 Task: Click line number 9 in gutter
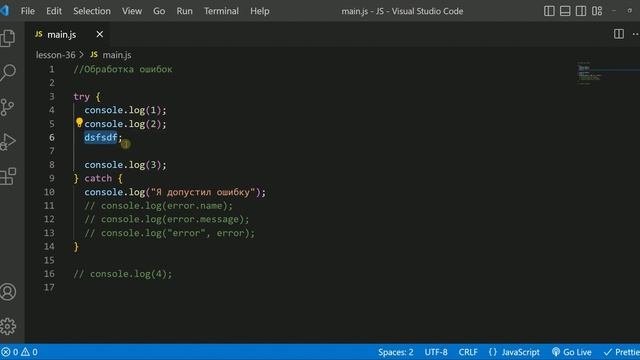[x=52, y=178]
